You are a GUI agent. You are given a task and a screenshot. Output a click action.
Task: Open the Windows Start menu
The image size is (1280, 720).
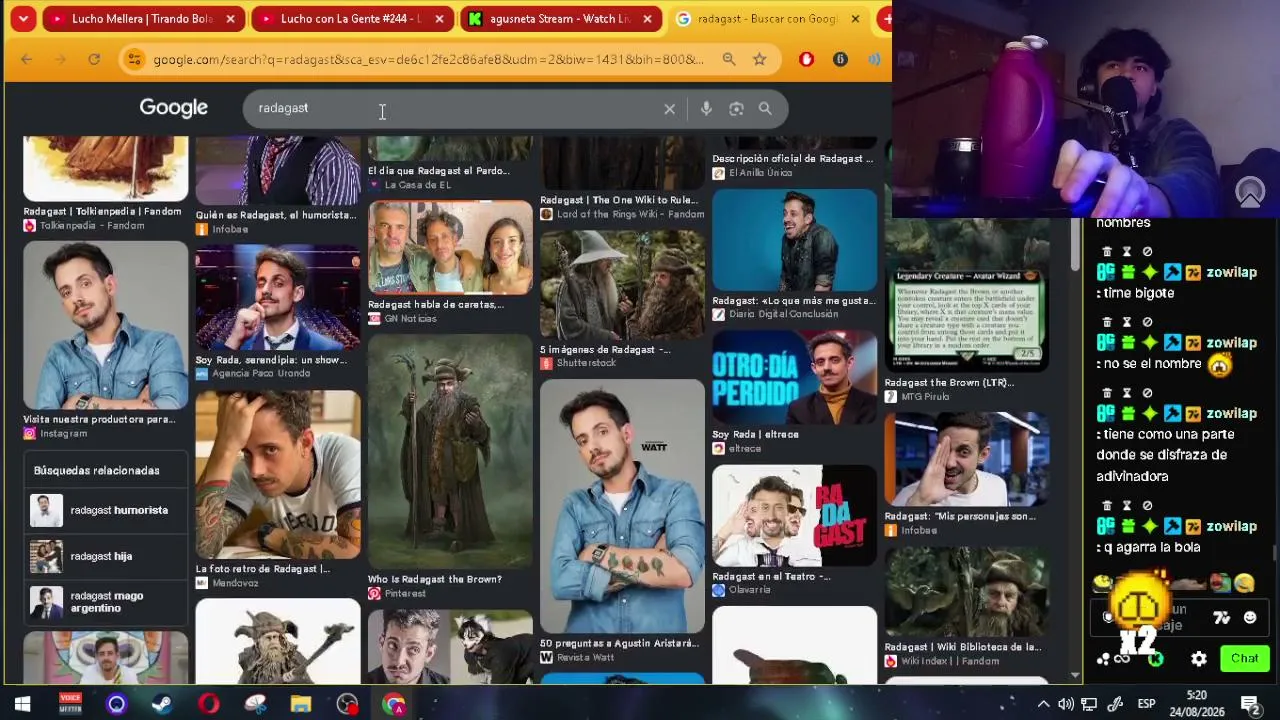22,704
